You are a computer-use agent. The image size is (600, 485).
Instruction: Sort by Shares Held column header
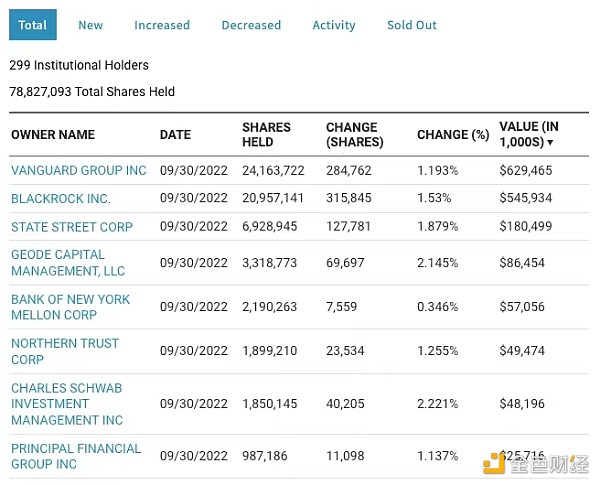pos(266,135)
